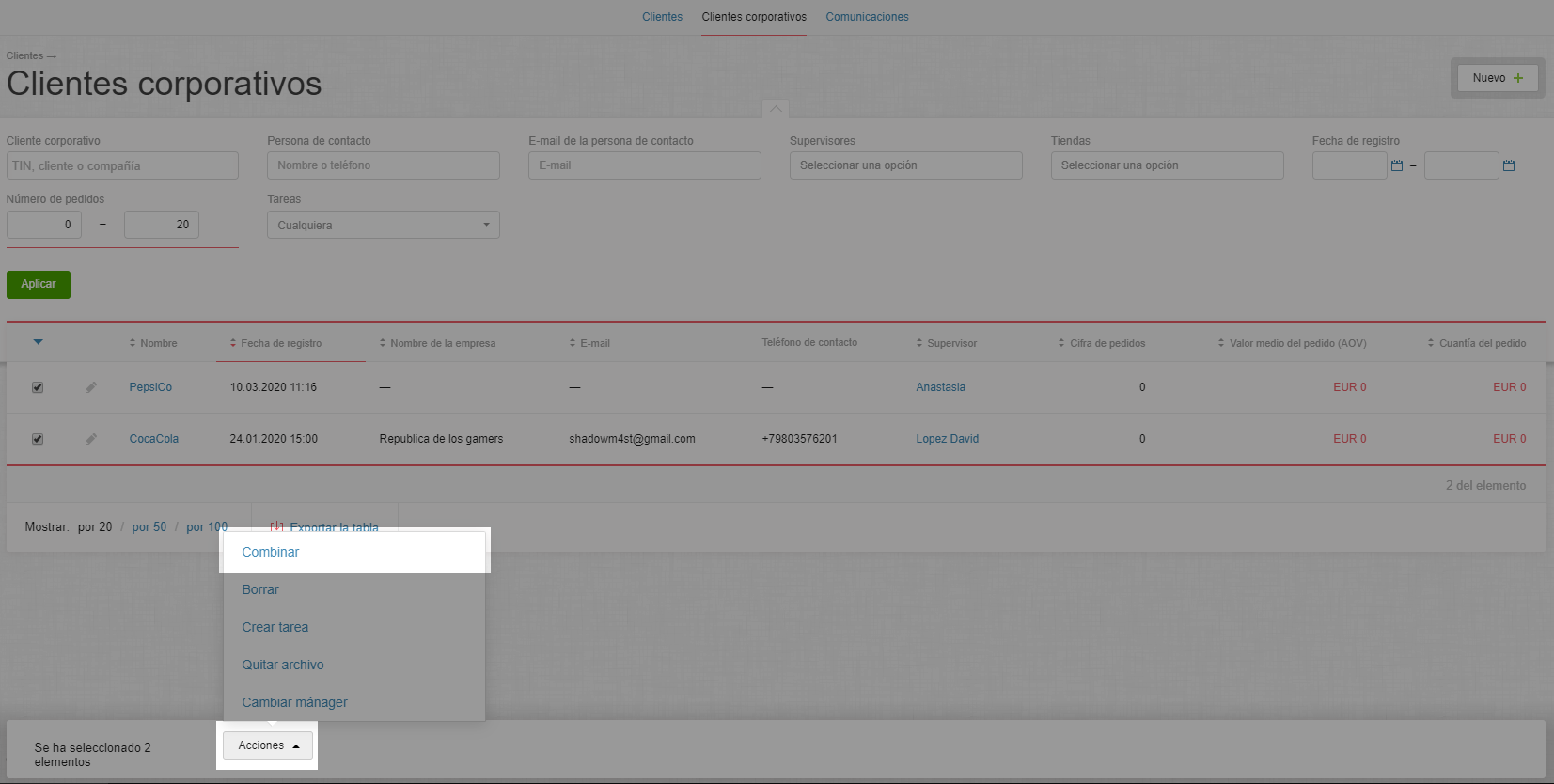The image size is (1554, 784).
Task: Switch to the Comunicaciones tab
Action: [x=867, y=17]
